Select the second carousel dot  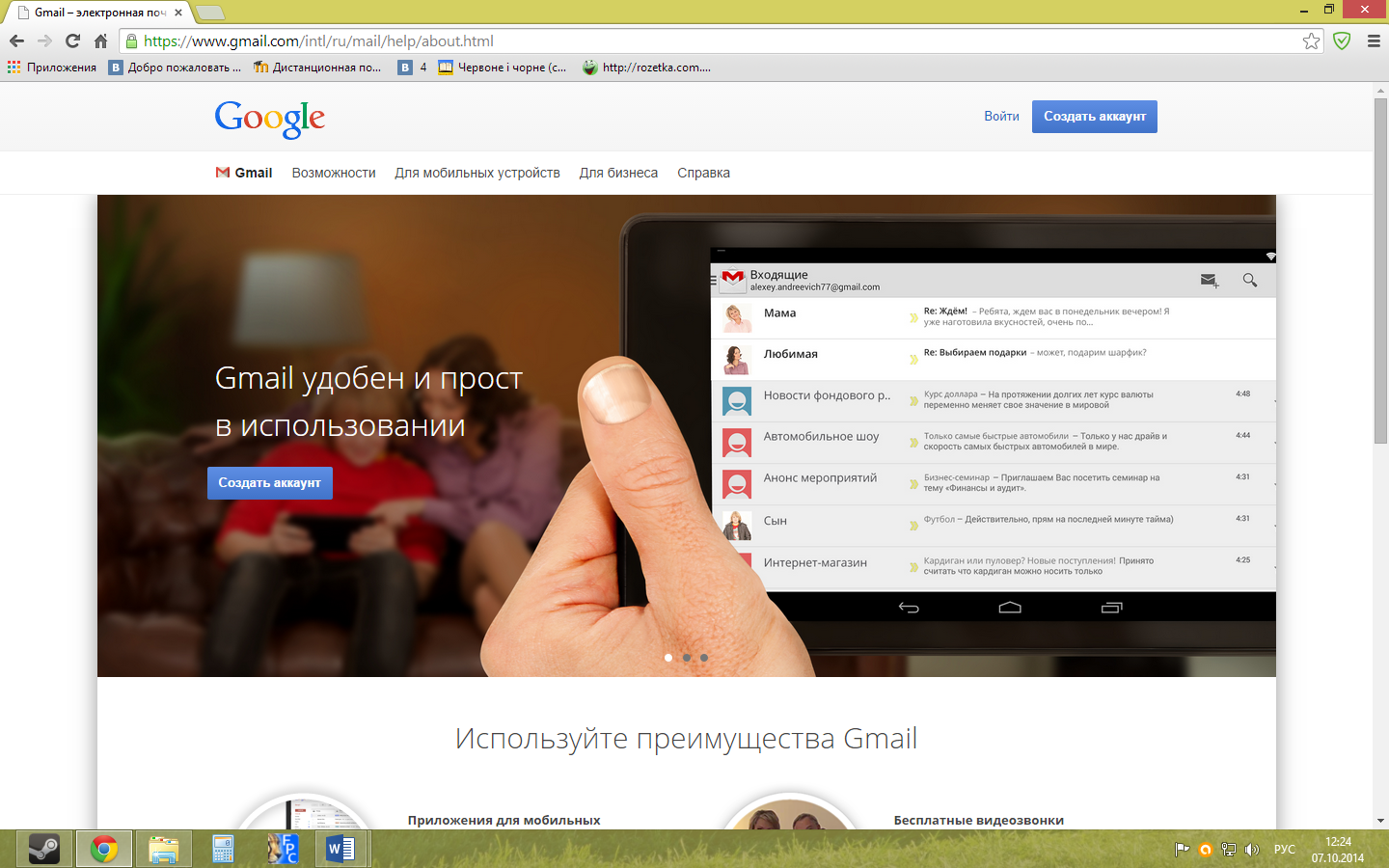click(x=686, y=658)
